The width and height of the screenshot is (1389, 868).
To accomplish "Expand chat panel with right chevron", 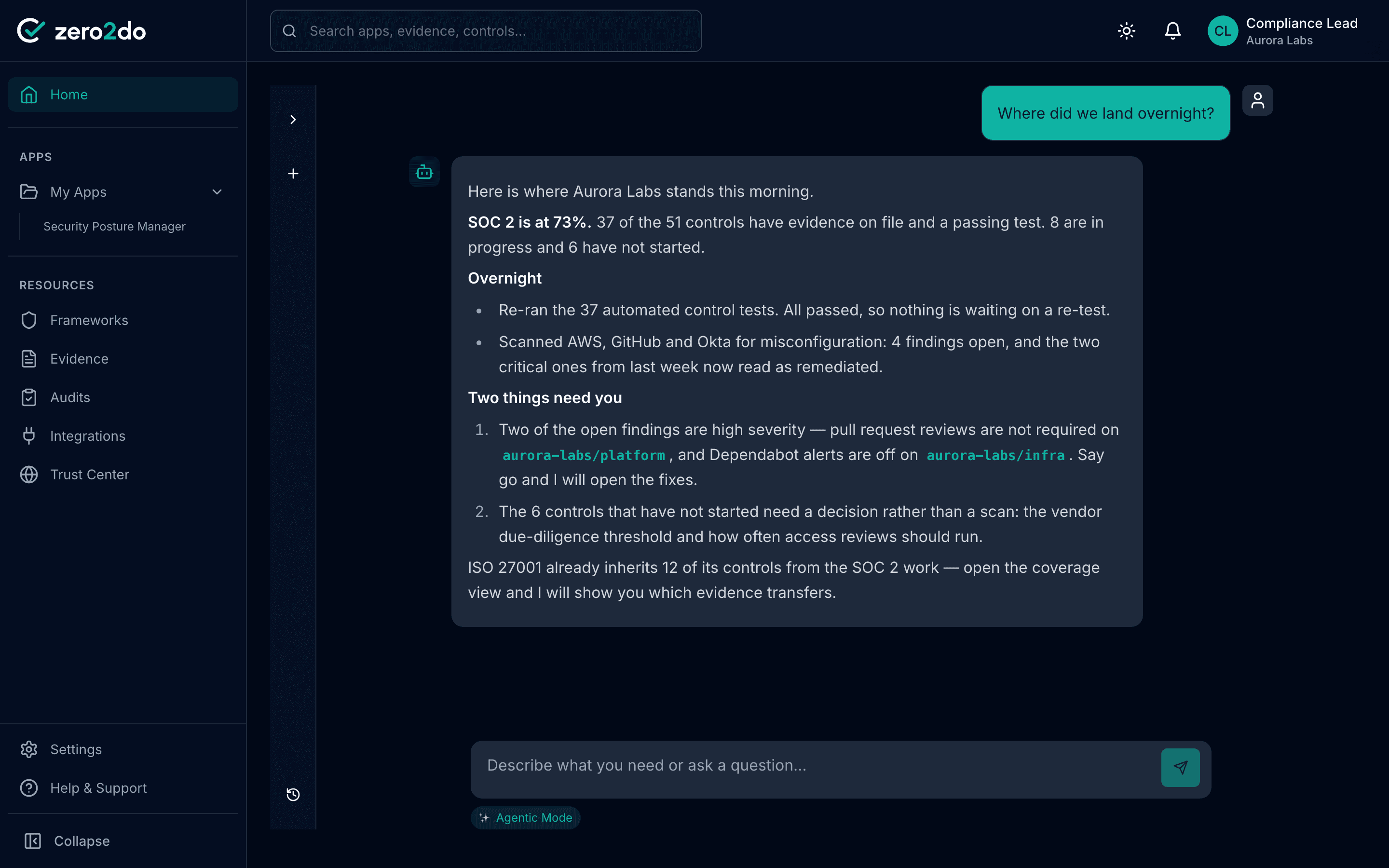I will tap(293, 120).
